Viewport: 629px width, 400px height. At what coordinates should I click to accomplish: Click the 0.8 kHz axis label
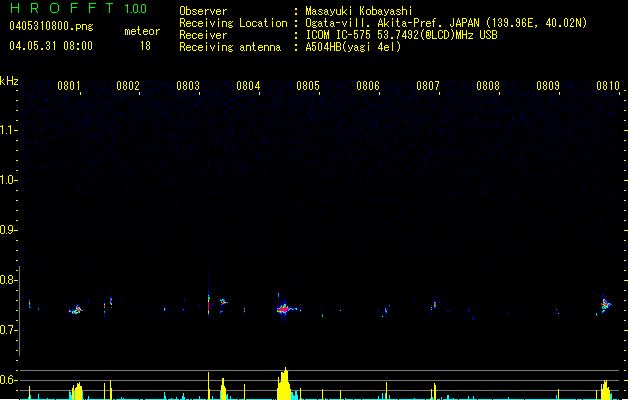click(x=7, y=280)
